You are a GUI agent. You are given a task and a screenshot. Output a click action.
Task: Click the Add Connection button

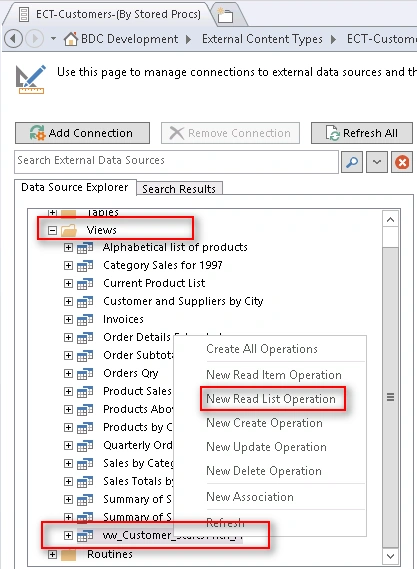(x=82, y=133)
